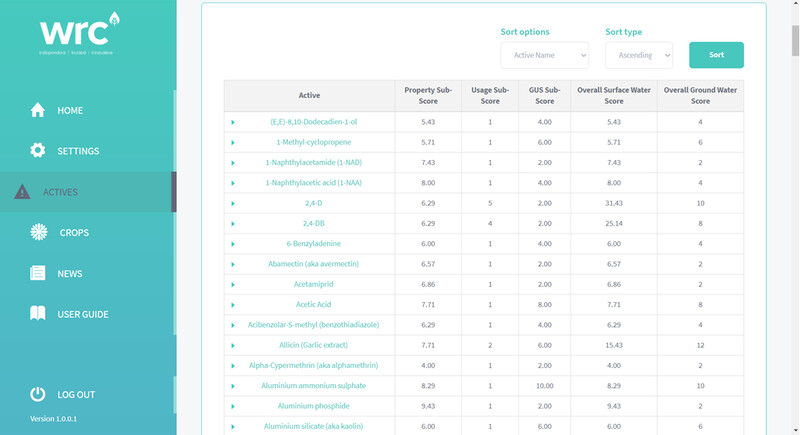Click the Settings gear icon

click(x=38, y=151)
